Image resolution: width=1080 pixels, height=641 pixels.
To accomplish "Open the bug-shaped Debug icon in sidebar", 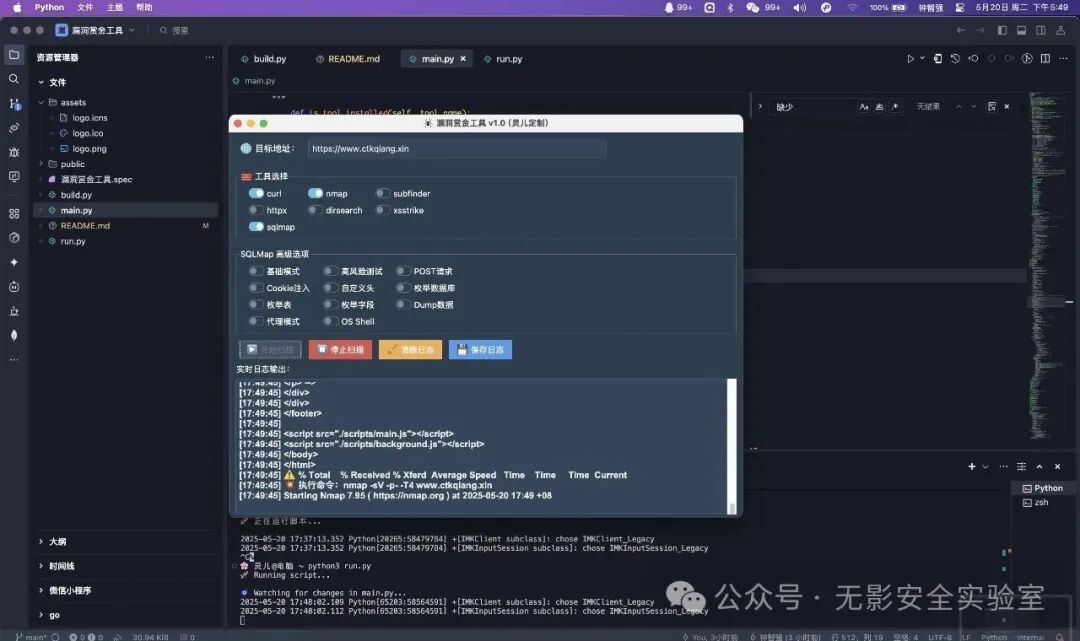I will pyautogui.click(x=14, y=152).
